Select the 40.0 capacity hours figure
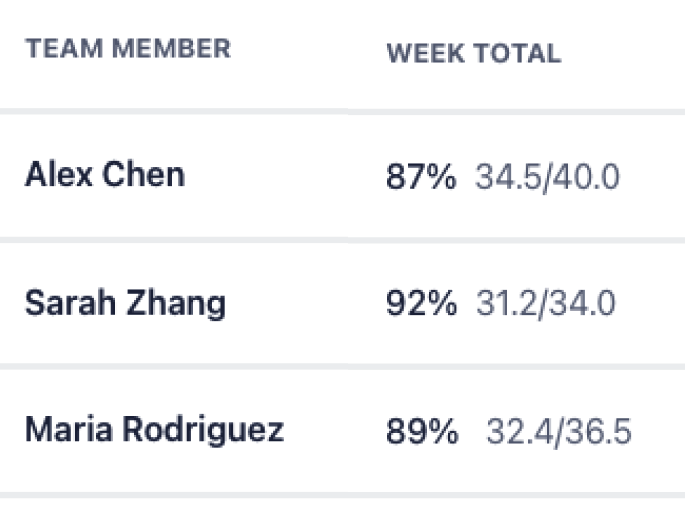This screenshot has height=509, width=685. coord(583,177)
